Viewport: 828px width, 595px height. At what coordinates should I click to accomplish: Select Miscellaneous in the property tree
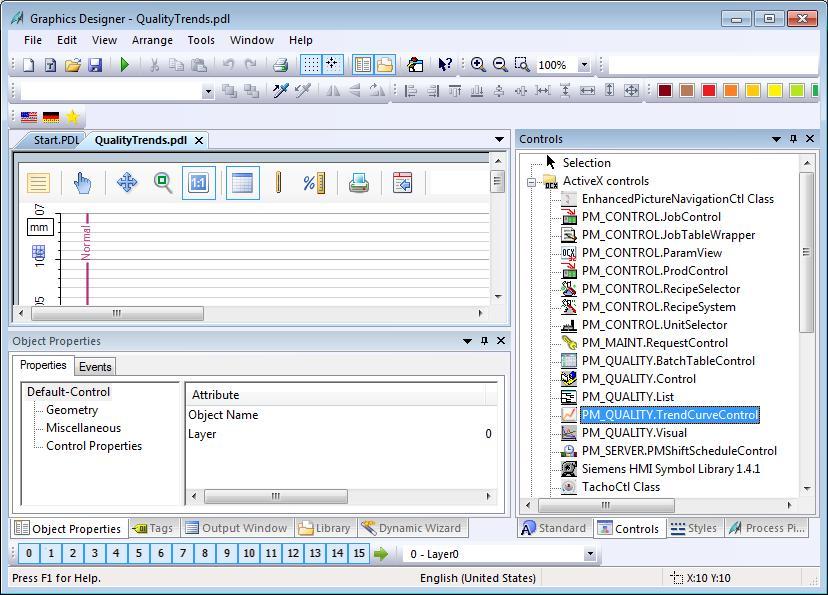[83, 428]
